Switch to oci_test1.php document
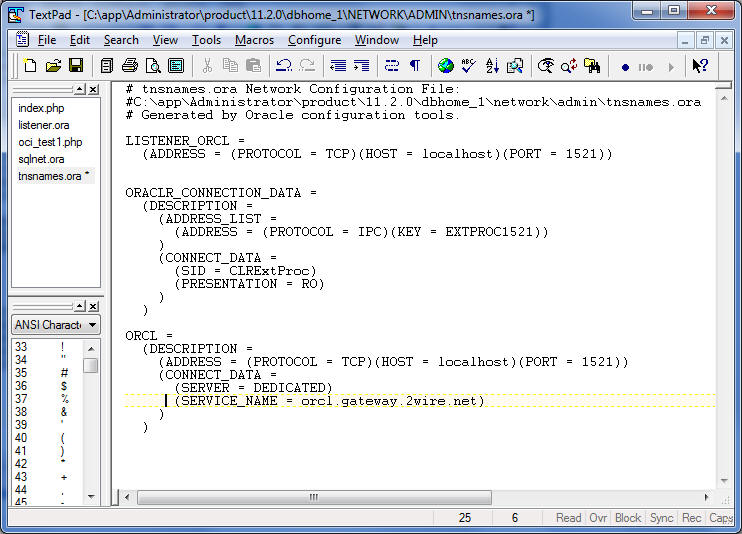The height and width of the screenshot is (534, 742). pos(50,142)
